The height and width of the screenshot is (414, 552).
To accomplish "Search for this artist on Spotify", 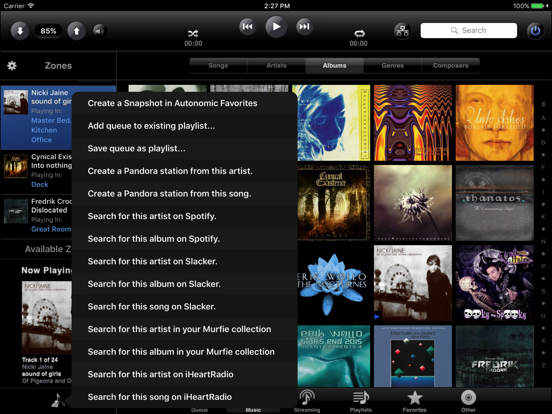I will 185,216.
